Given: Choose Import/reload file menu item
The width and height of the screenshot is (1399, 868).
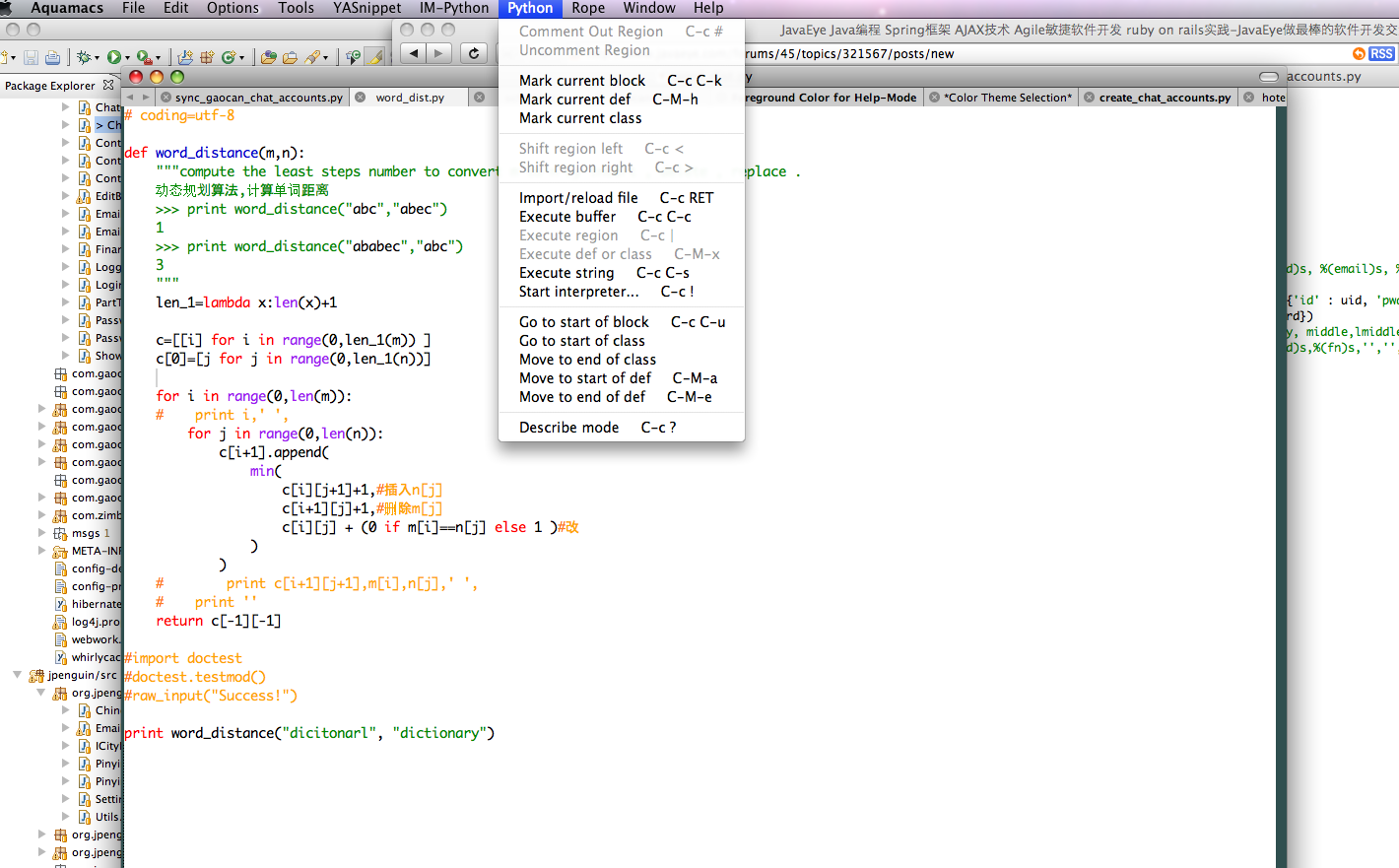Looking at the screenshot, I should coord(622,198).
